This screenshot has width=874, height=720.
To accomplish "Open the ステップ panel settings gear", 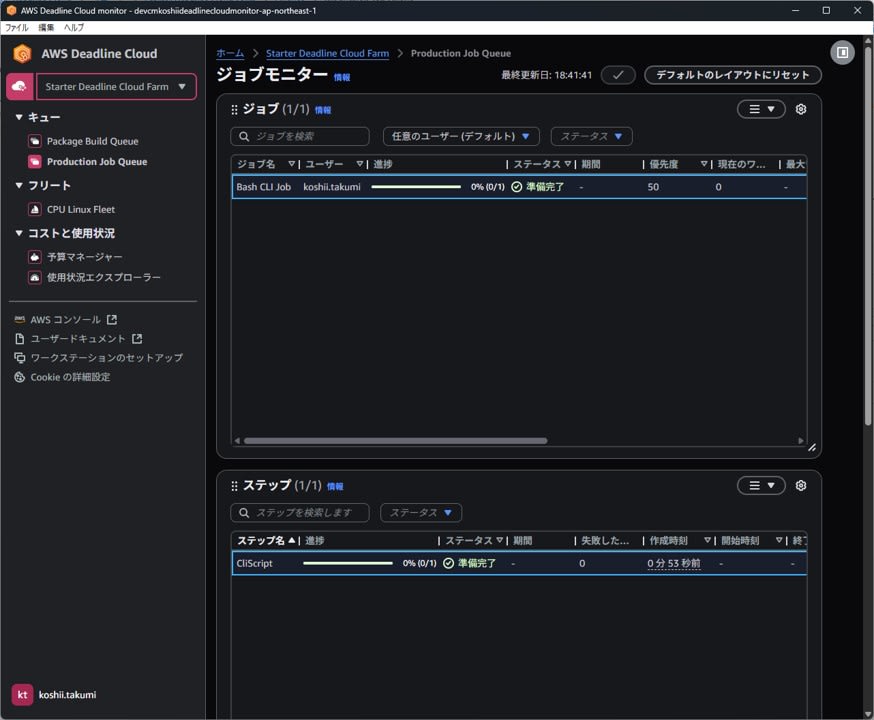I will tap(801, 485).
